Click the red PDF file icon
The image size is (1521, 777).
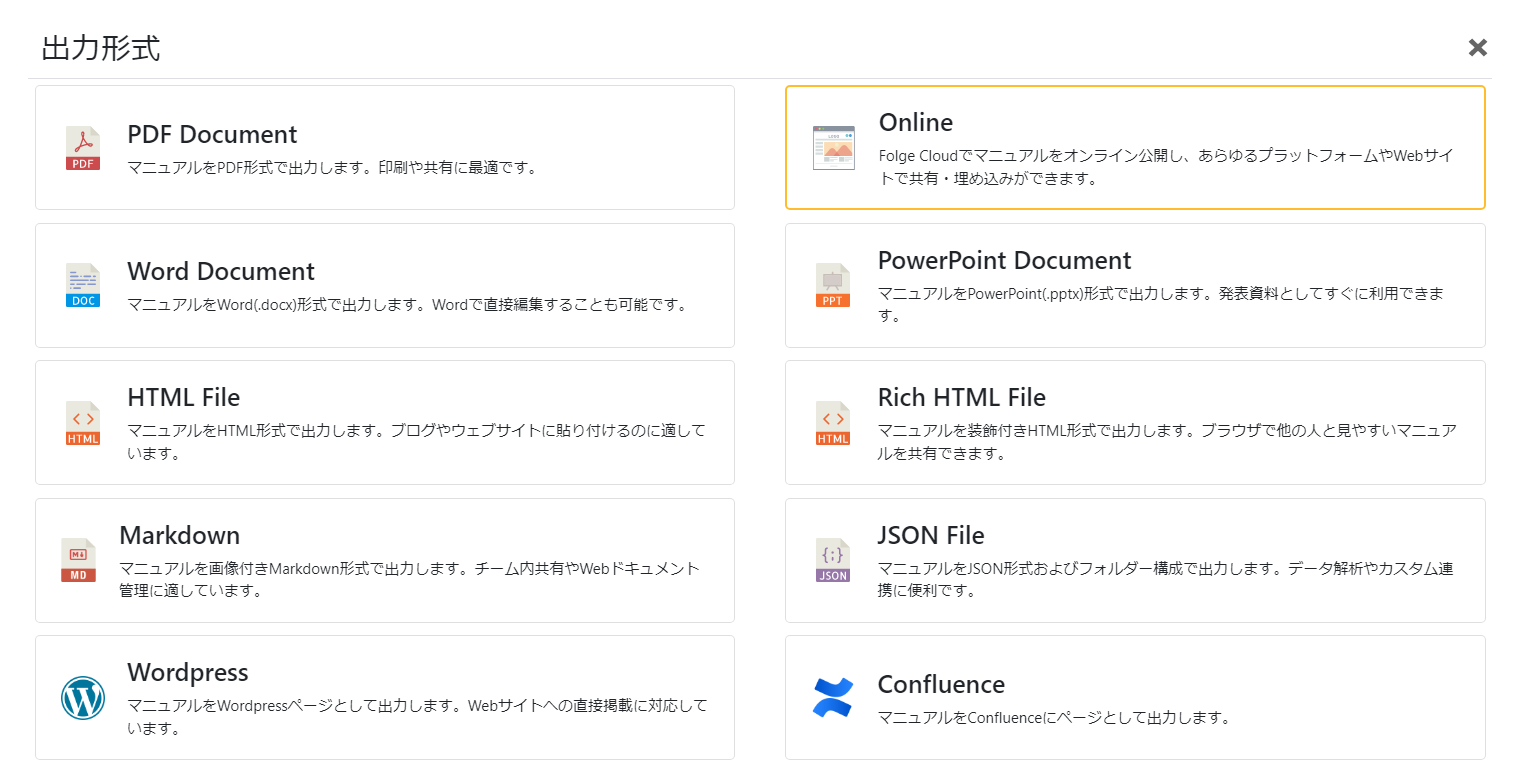coord(83,148)
